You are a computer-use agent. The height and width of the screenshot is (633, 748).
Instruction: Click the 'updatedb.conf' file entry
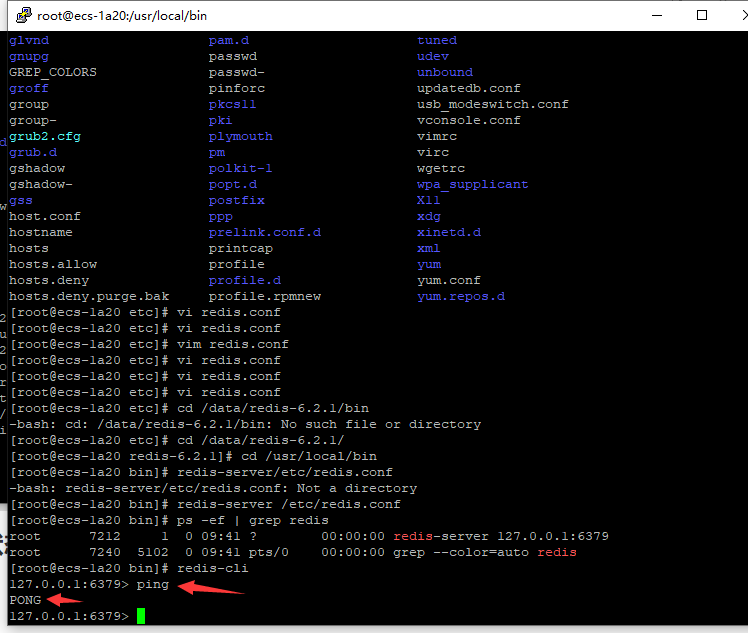(469, 89)
